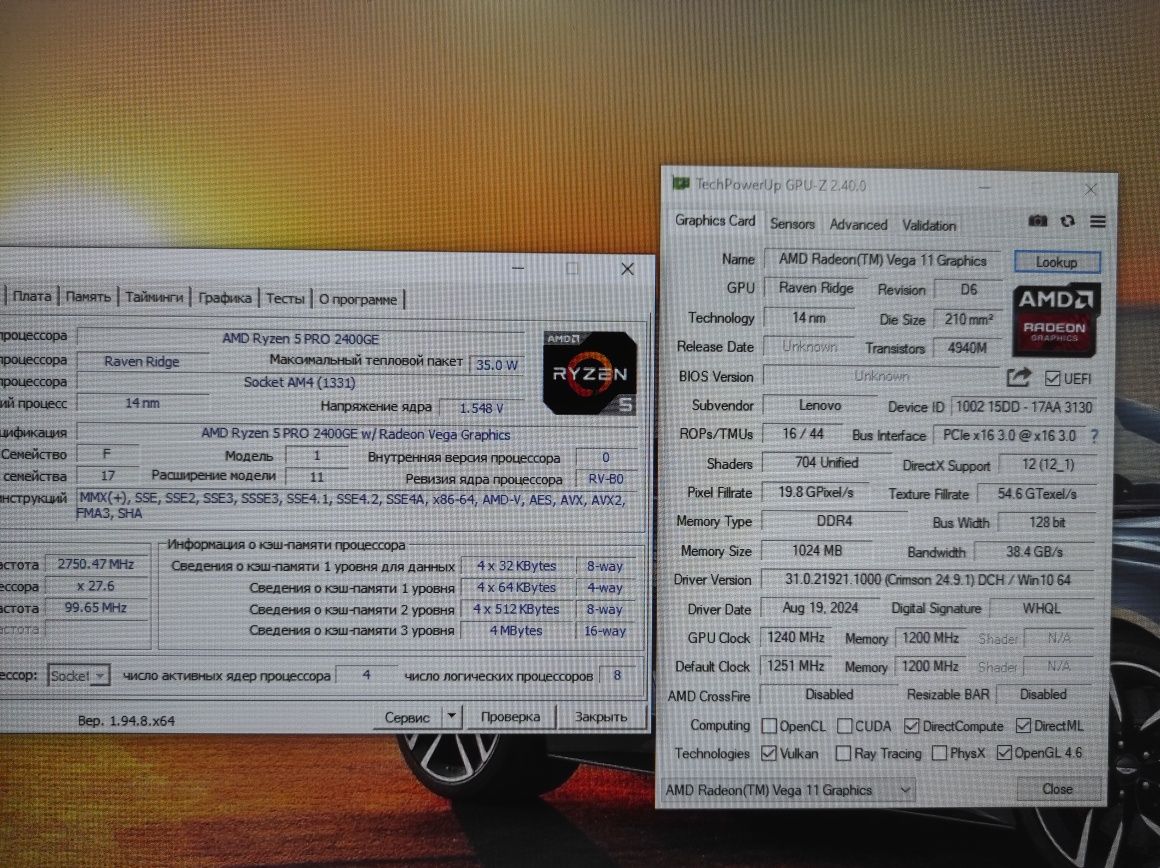Switch to the Advanced tab
The height and width of the screenshot is (868, 1160).
[857, 225]
